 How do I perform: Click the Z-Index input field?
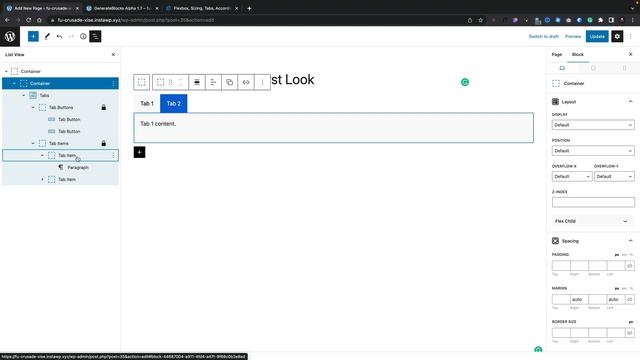tap(593, 202)
